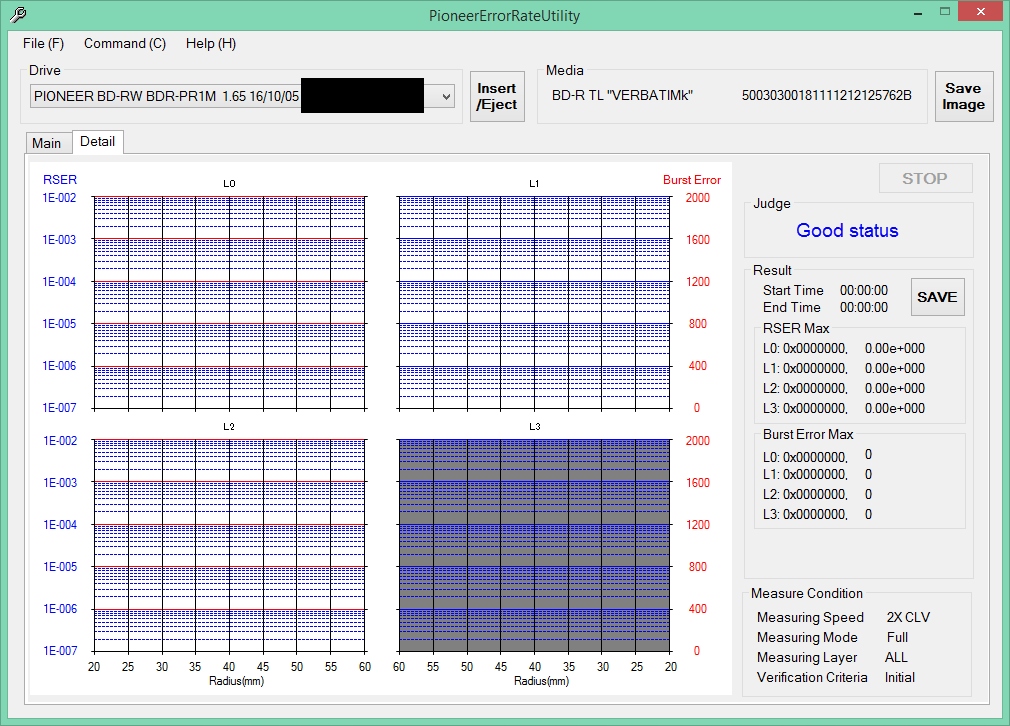Expand the Drive selection dropdown arrow
This screenshot has height=726, width=1010.
(x=446, y=96)
